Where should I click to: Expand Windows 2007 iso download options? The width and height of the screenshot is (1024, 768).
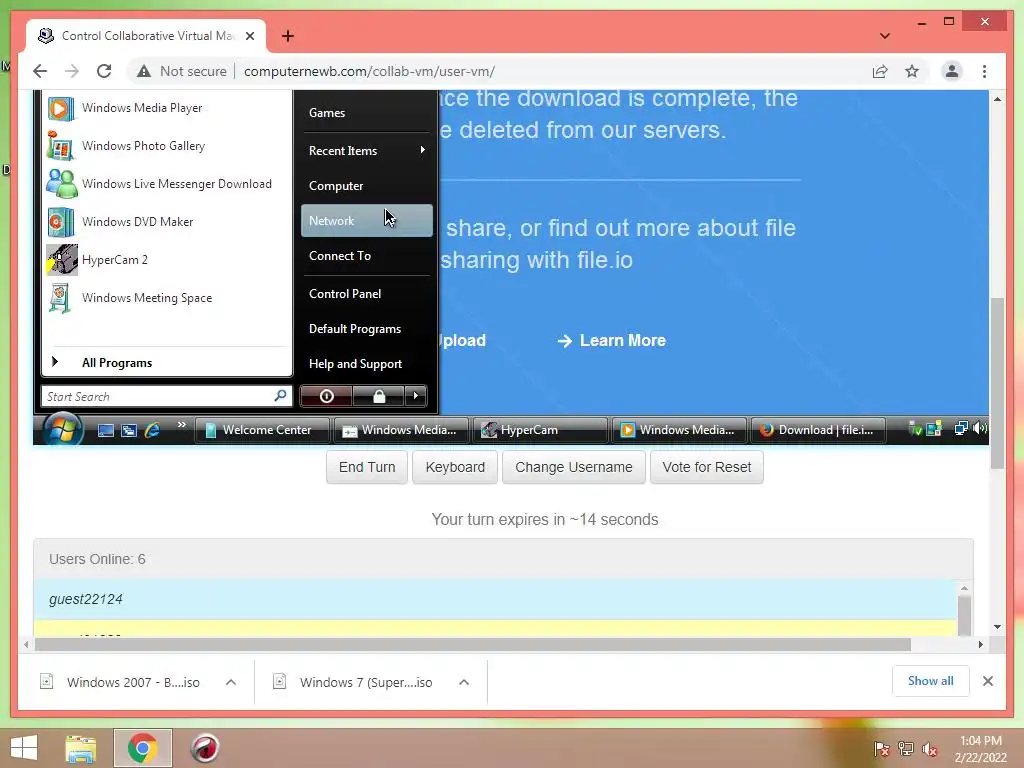coord(231,682)
